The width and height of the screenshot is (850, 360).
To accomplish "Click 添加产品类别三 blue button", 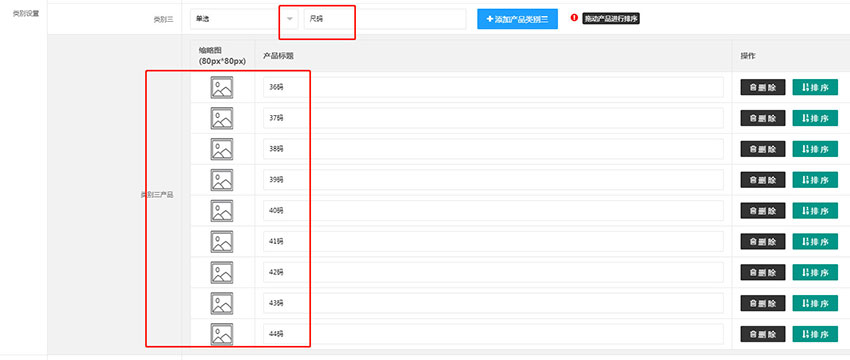I will click(x=517, y=19).
